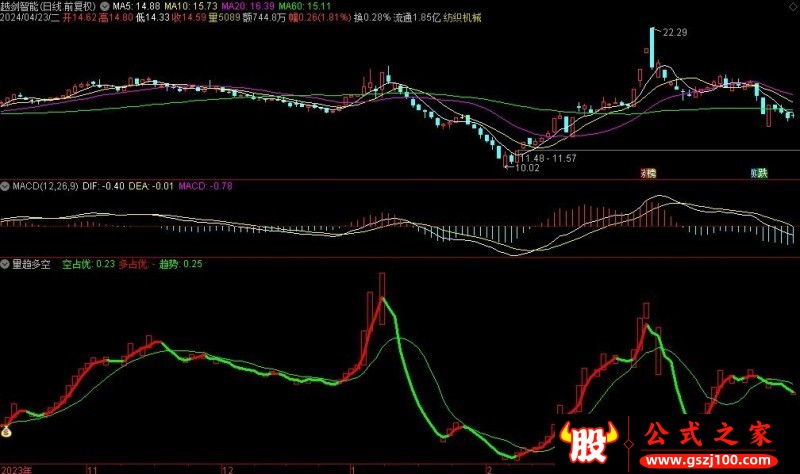This screenshot has width=800, height=474.
Task: Click the DIF: -0.40 value
Action: pyautogui.click(x=103, y=186)
